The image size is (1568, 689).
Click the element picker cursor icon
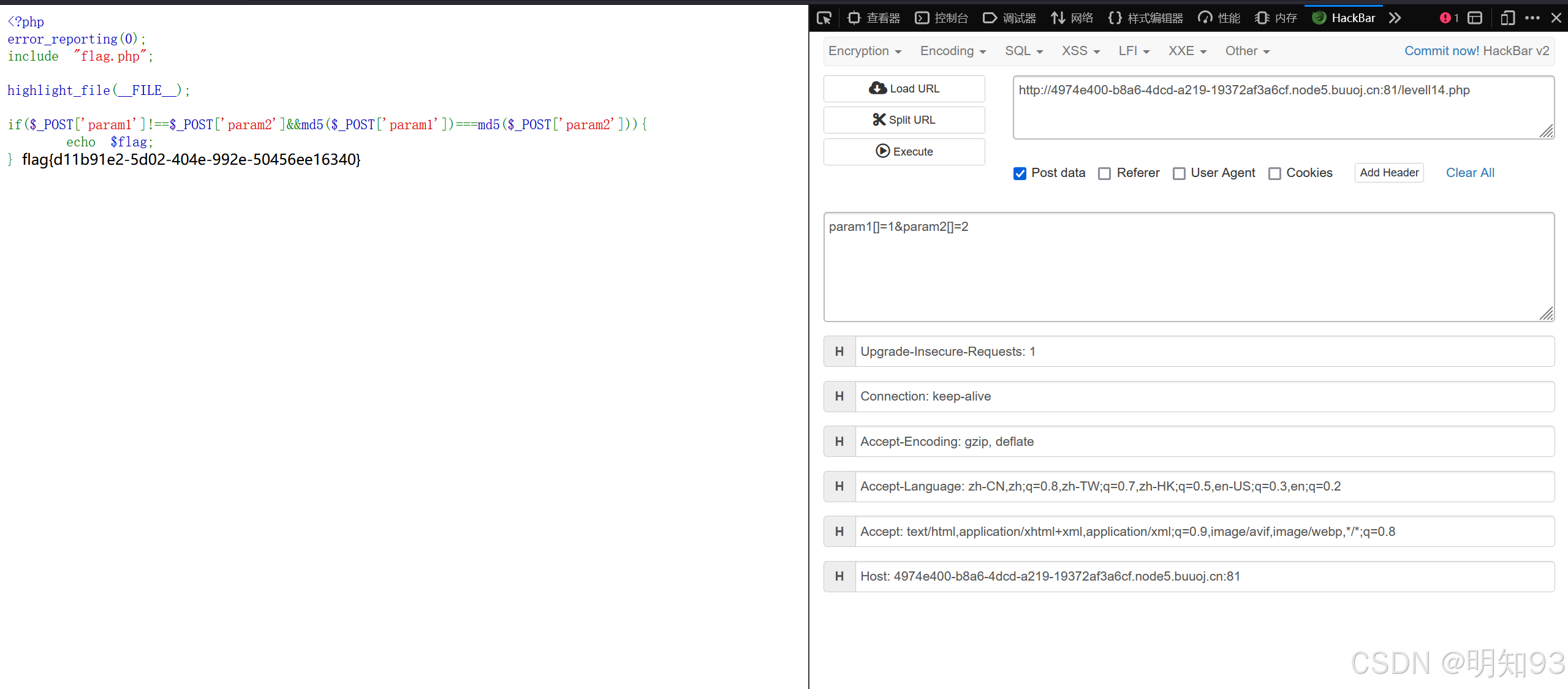pyautogui.click(x=824, y=18)
